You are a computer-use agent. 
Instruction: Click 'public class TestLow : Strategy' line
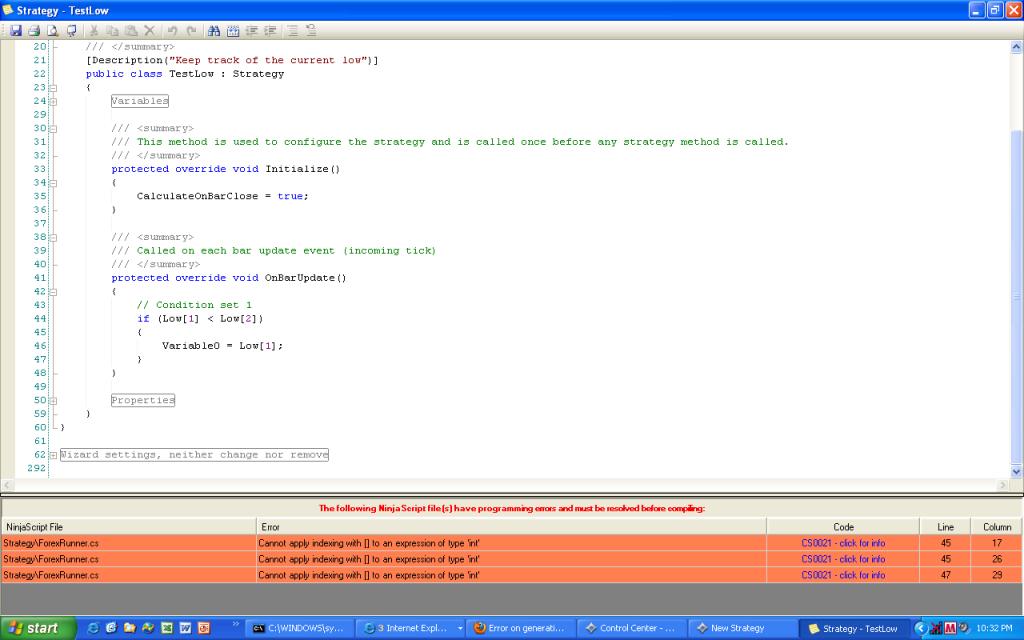pos(185,74)
